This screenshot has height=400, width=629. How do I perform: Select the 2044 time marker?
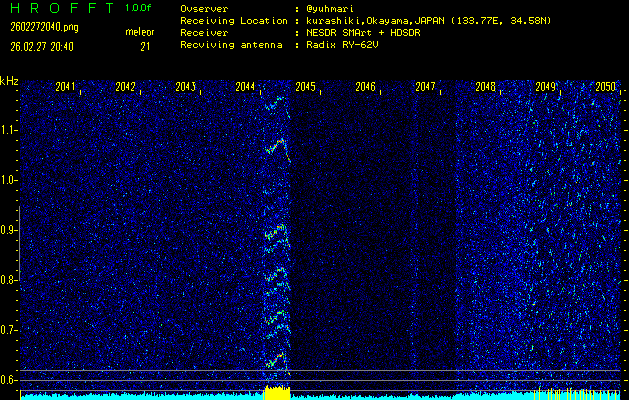246,88
